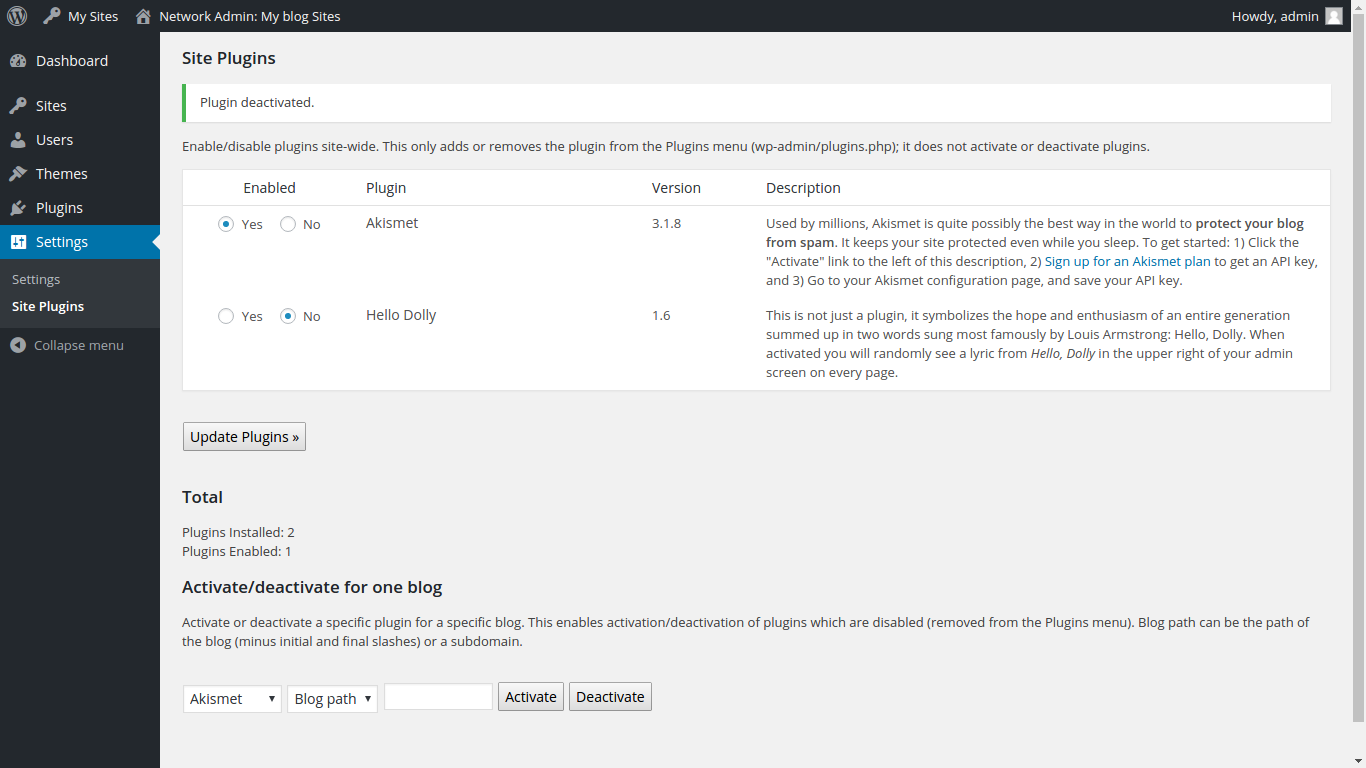The height and width of the screenshot is (768, 1366).
Task: Focus the blog path text field
Action: [x=438, y=697]
